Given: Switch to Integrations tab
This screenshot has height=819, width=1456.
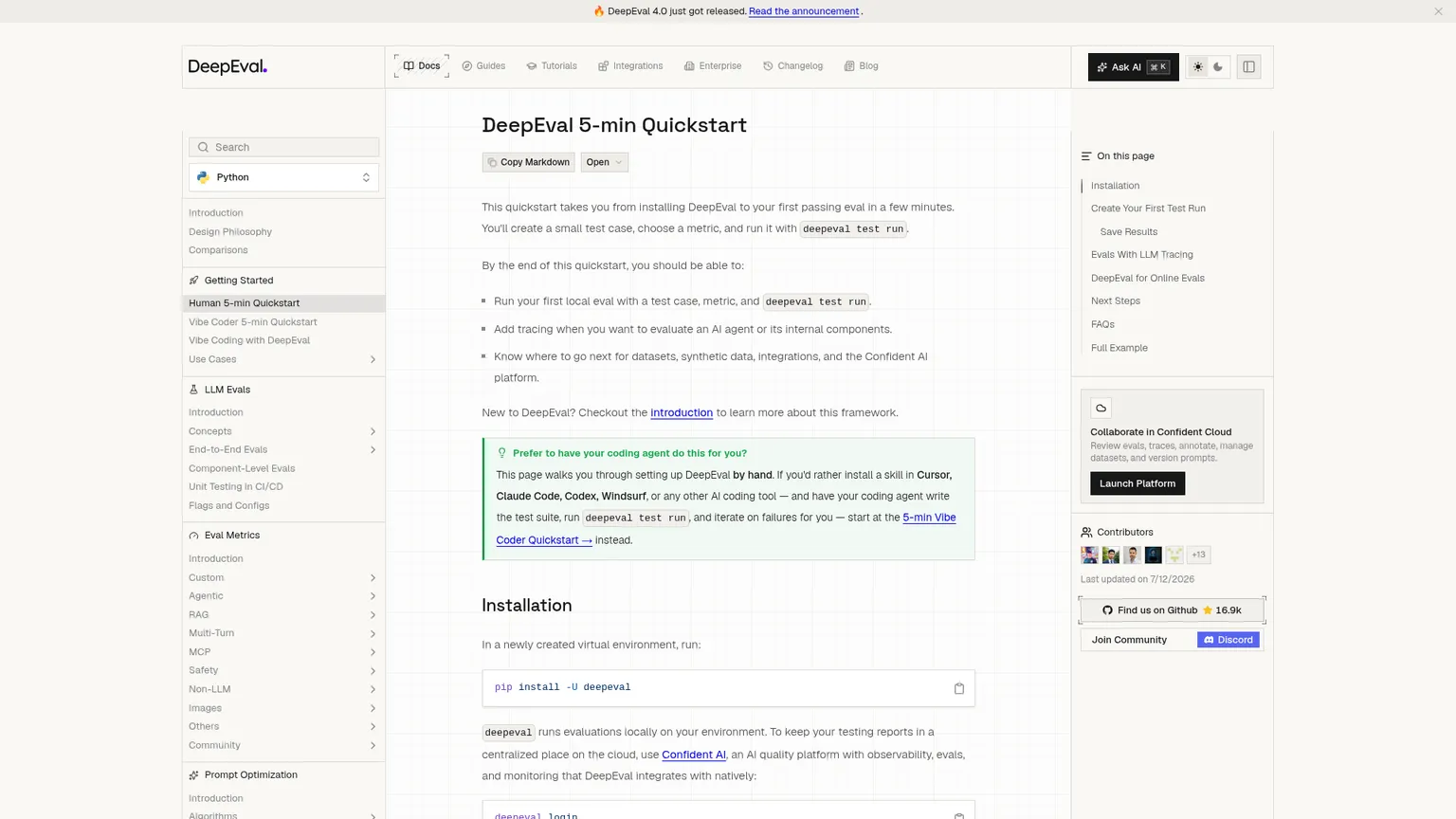Looking at the screenshot, I should [x=630, y=66].
